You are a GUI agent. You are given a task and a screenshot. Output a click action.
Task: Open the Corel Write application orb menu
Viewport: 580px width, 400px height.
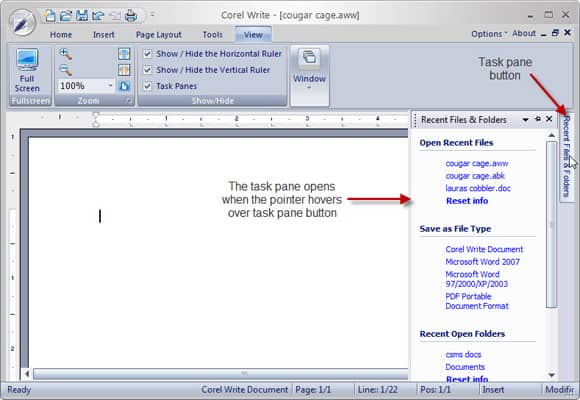click(x=23, y=23)
